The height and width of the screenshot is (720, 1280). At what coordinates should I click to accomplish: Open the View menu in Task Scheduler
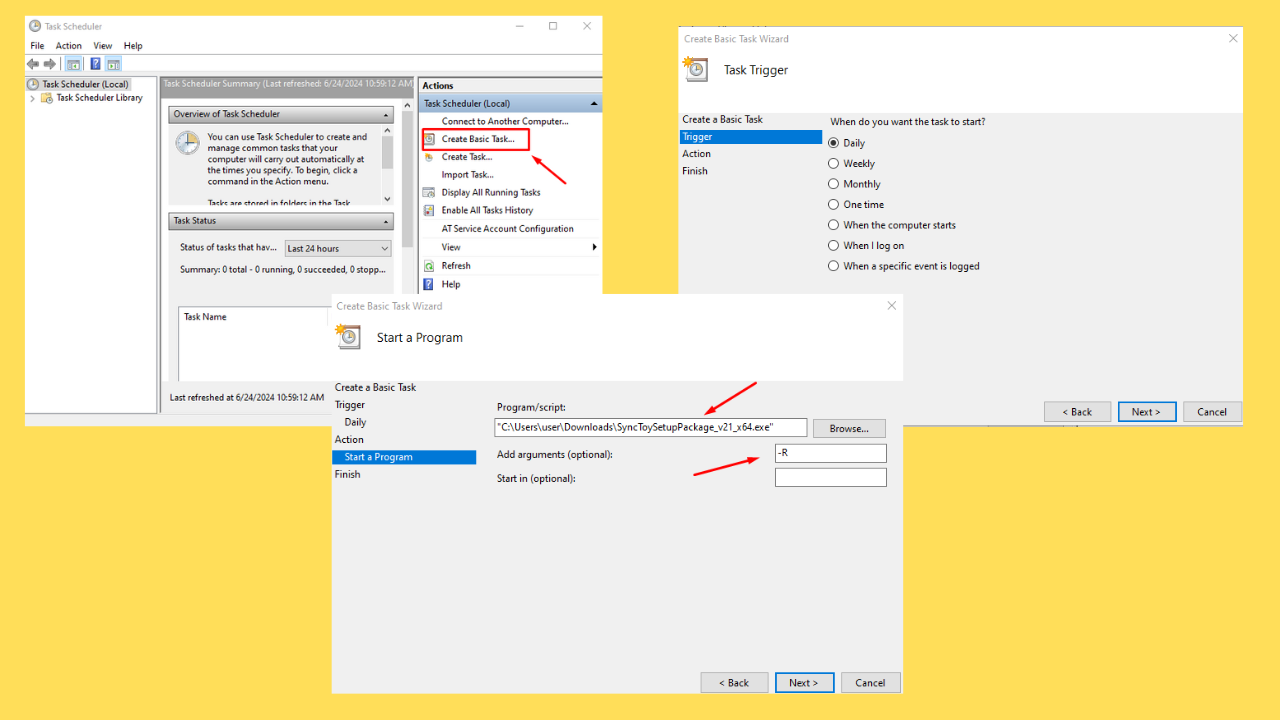[103, 46]
